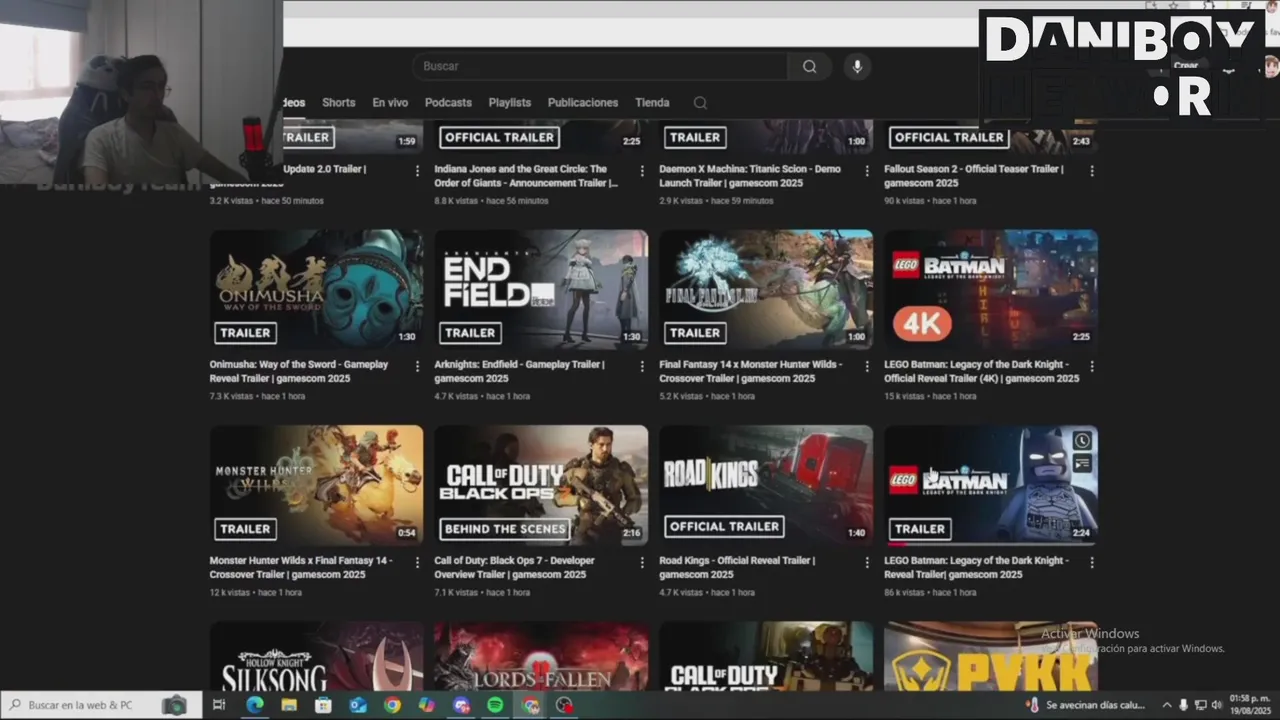Play the Lords of the Fallen thumbnail
The image size is (1280, 720).
(541, 656)
